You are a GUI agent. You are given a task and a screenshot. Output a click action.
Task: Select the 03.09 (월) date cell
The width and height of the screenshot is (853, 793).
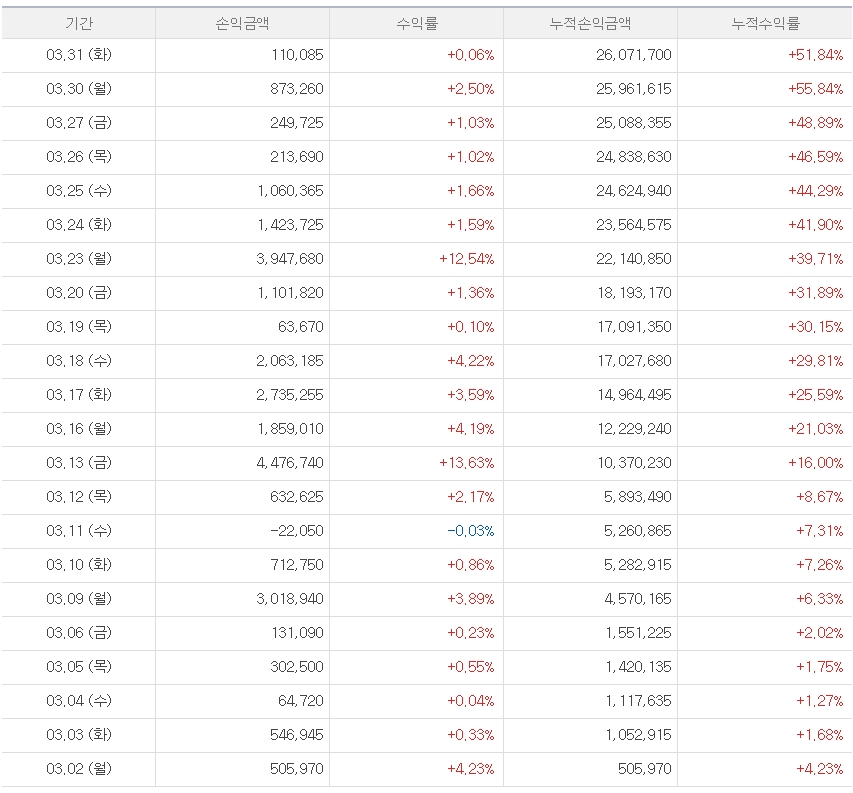[x=79, y=599]
